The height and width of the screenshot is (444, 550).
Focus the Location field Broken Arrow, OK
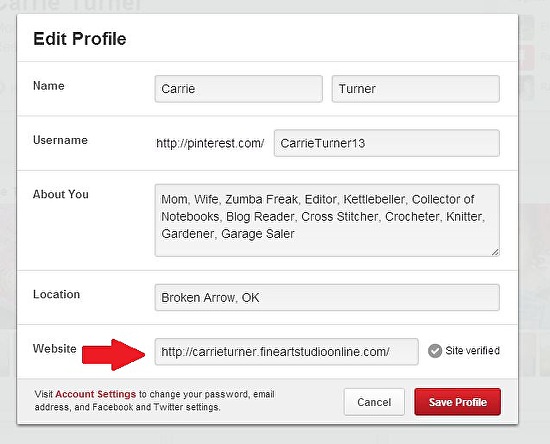coord(327,297)
